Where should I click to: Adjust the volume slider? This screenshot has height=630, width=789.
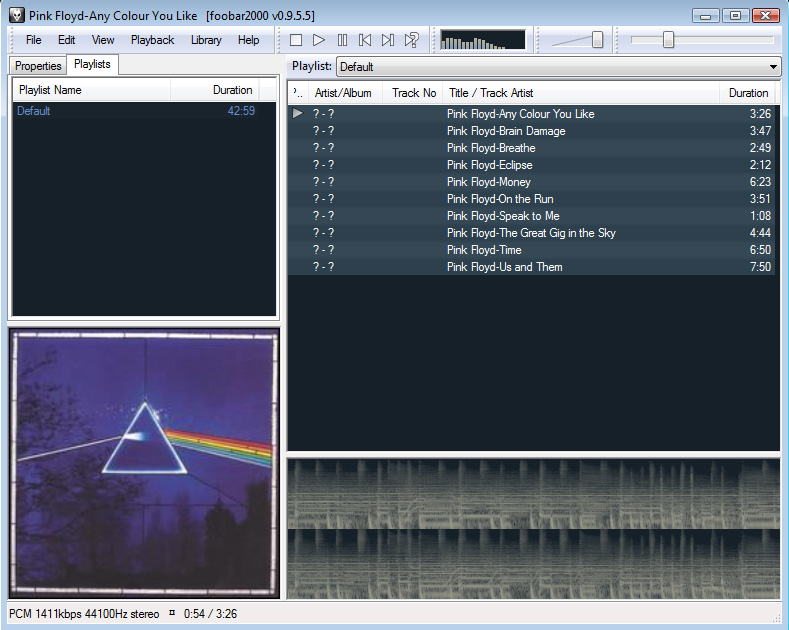[597, 40]
